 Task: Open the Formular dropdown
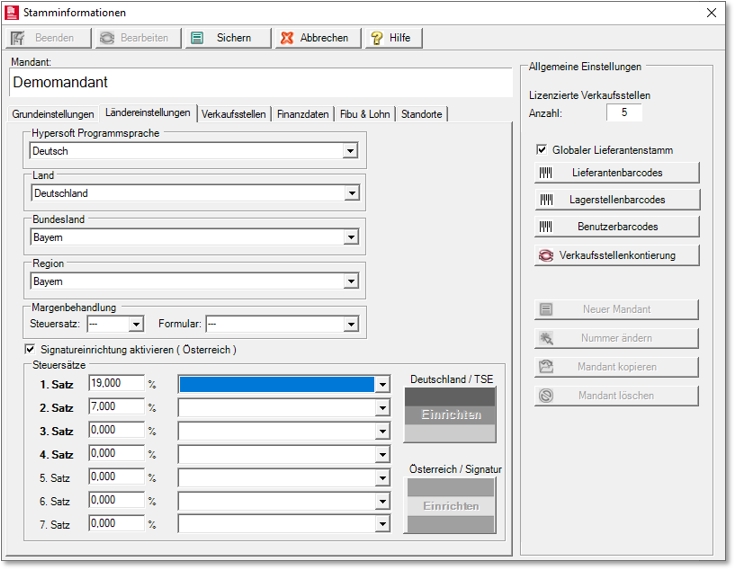click(x=351, y=324)
